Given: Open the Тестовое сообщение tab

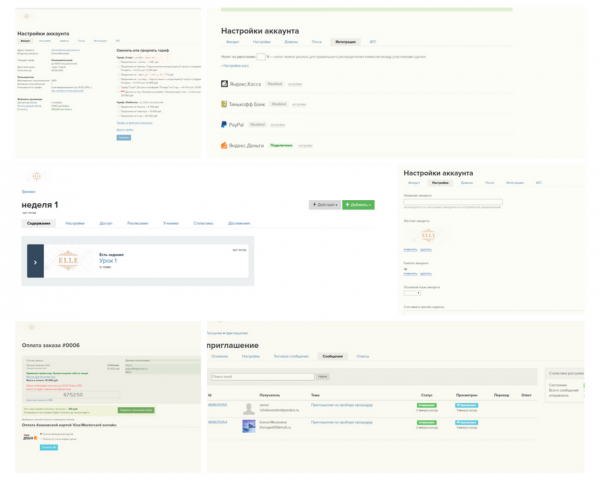Looking at the screenshot, I should [x=291, y=356].
